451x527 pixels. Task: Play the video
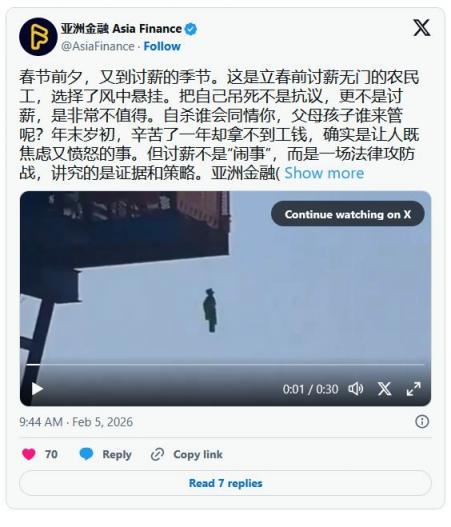point(37,389)
